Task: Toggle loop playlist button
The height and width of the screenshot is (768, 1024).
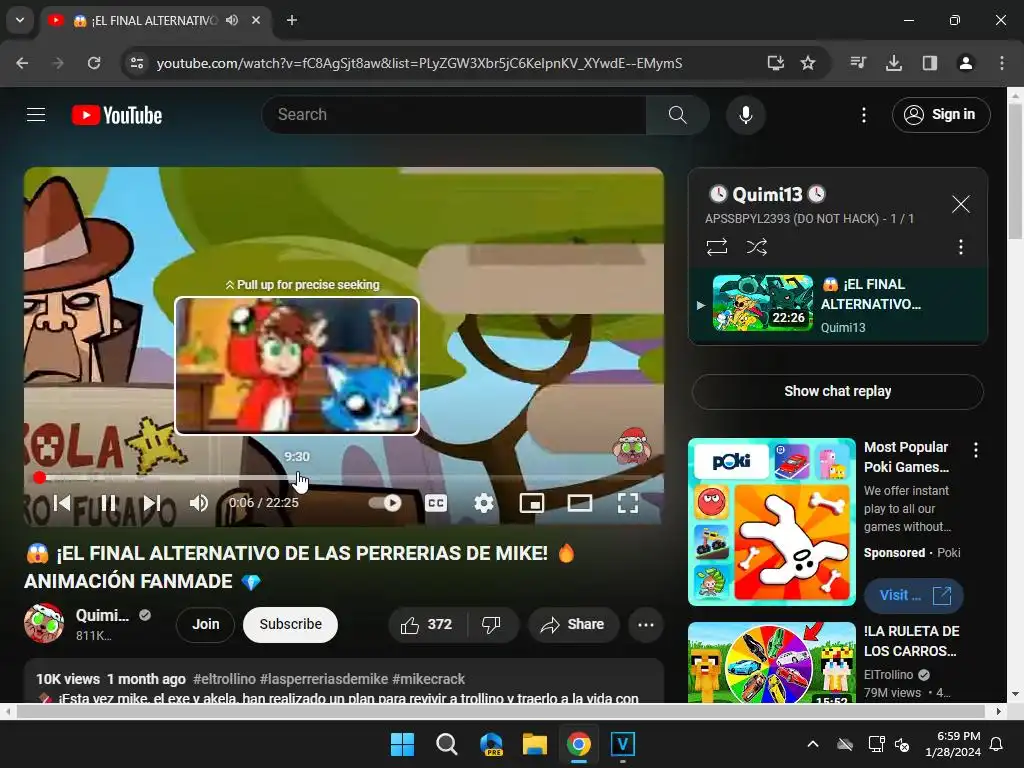Action: pyautogui.click(x=716, y=247)
